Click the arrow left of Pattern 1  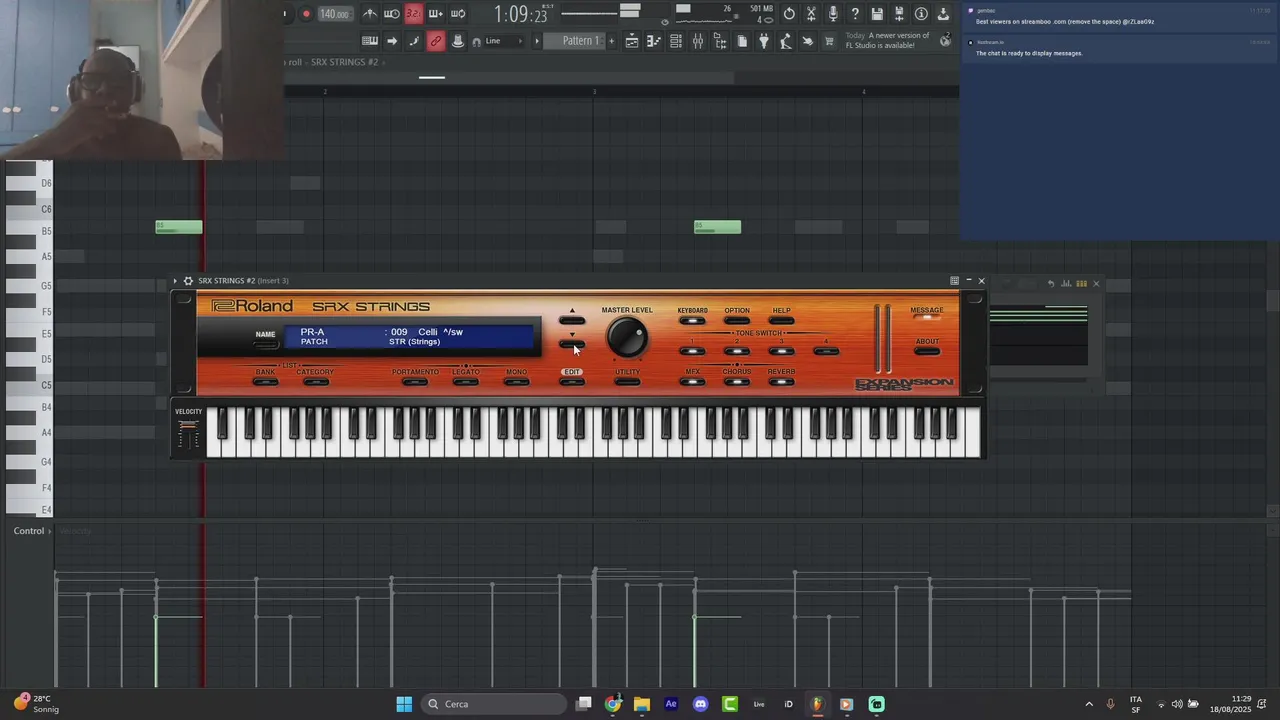537,41
